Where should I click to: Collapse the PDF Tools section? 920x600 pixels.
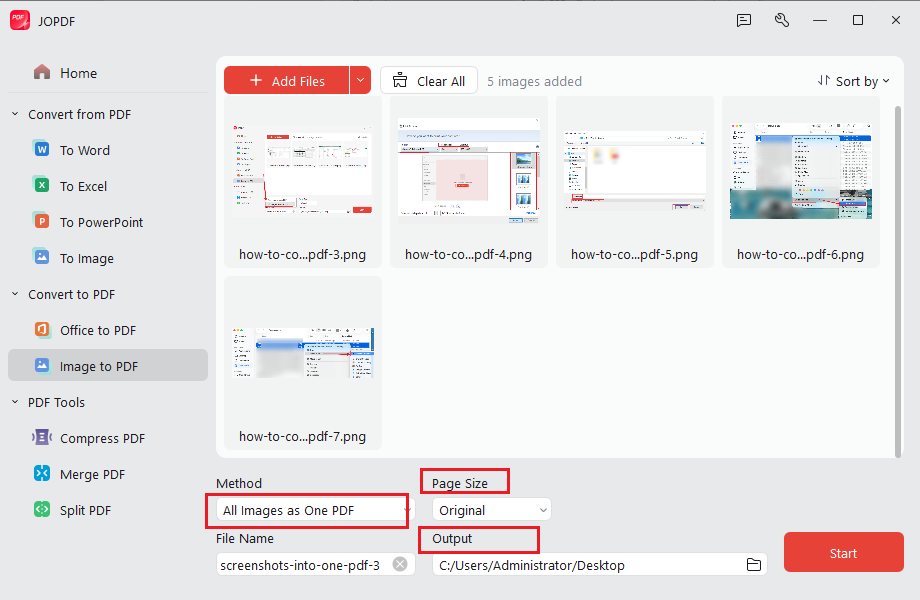pyautogui.click(x=15, y=402)
